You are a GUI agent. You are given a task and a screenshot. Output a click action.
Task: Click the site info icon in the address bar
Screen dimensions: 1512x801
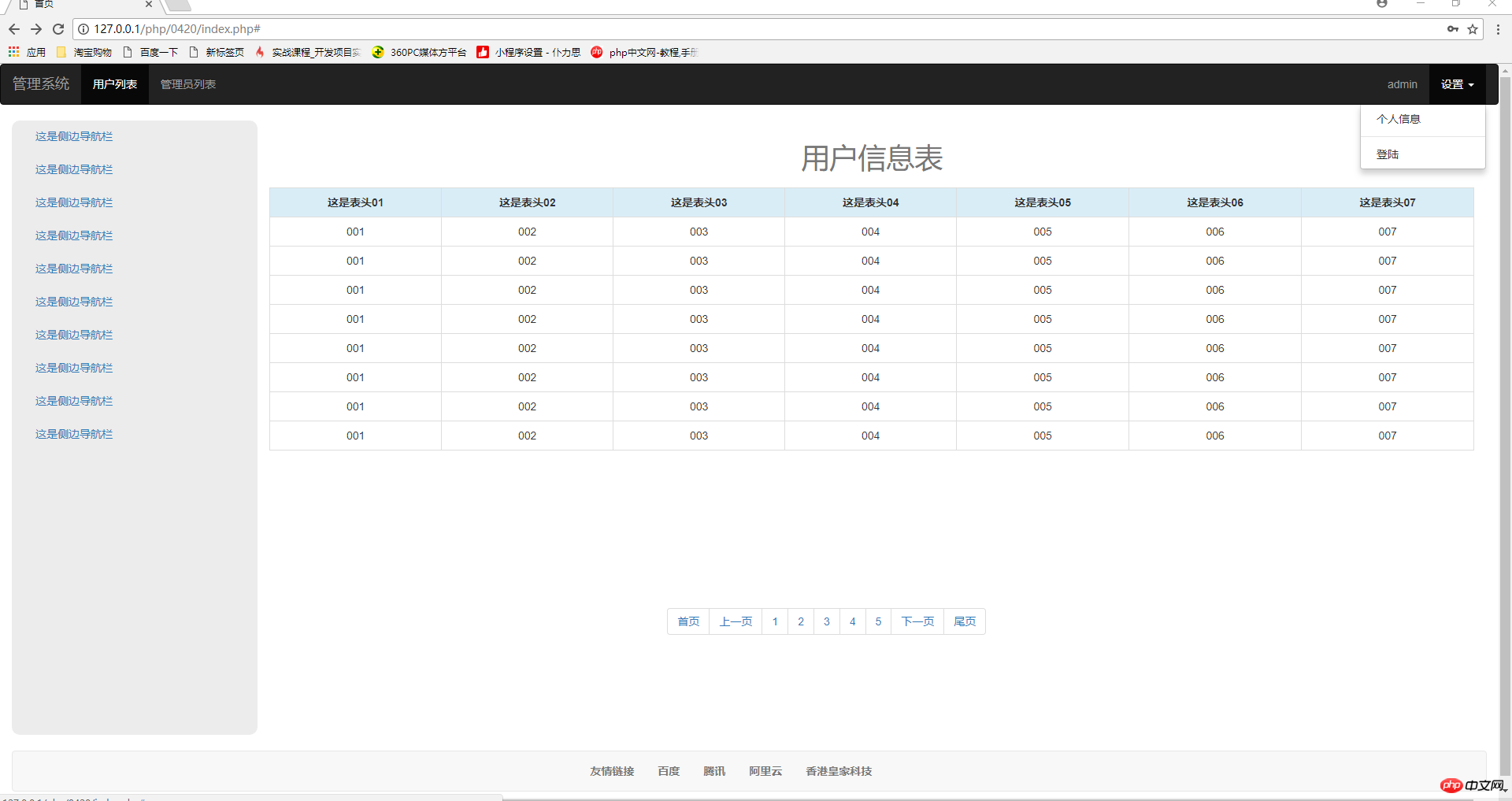(83, 29)
